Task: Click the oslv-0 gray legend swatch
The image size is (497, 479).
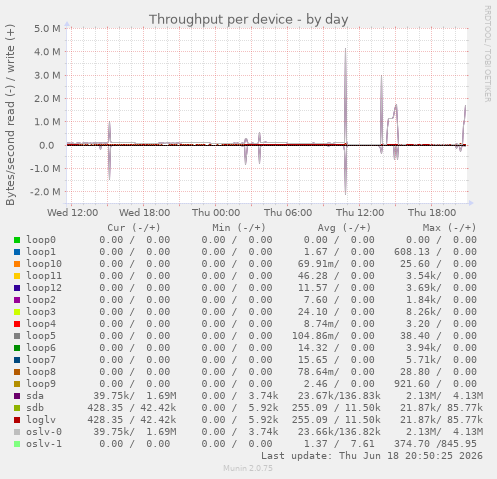Action: point(17,432)
